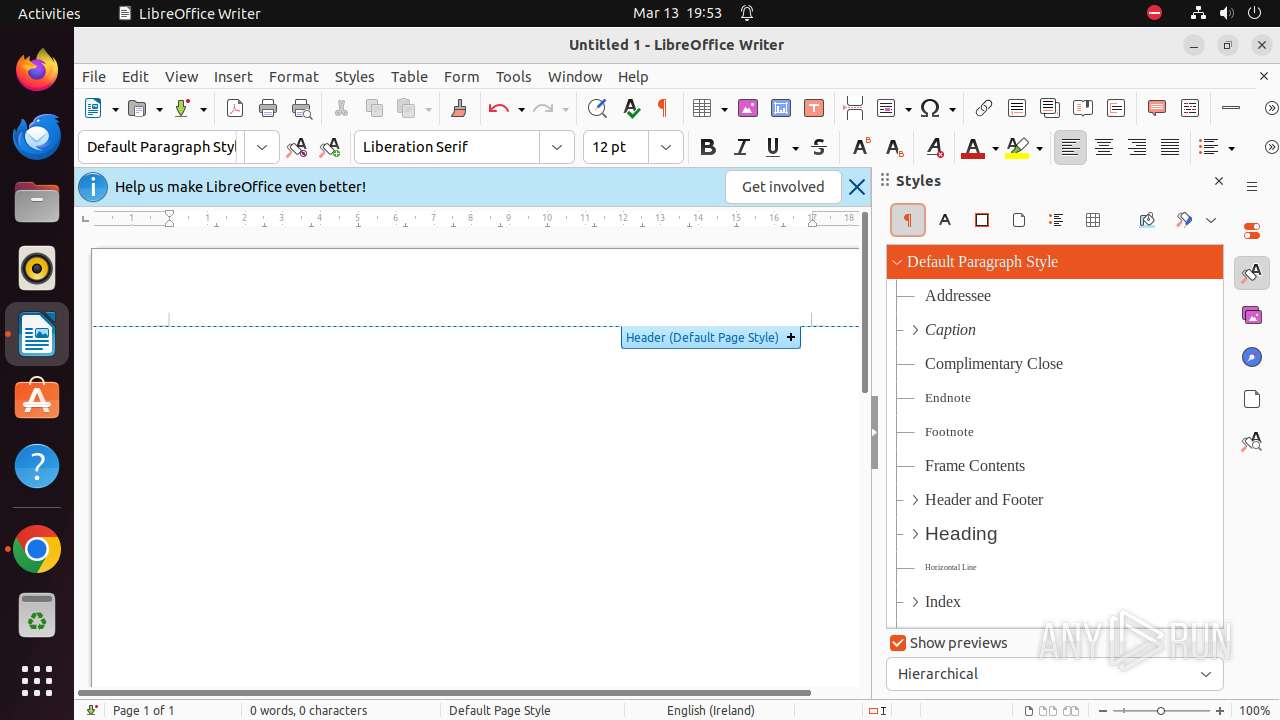Image resolution: width=1280 pixels, height=720 pixels.
Task: Insert Footnote toolbar icon
Action: point(1017,108)
